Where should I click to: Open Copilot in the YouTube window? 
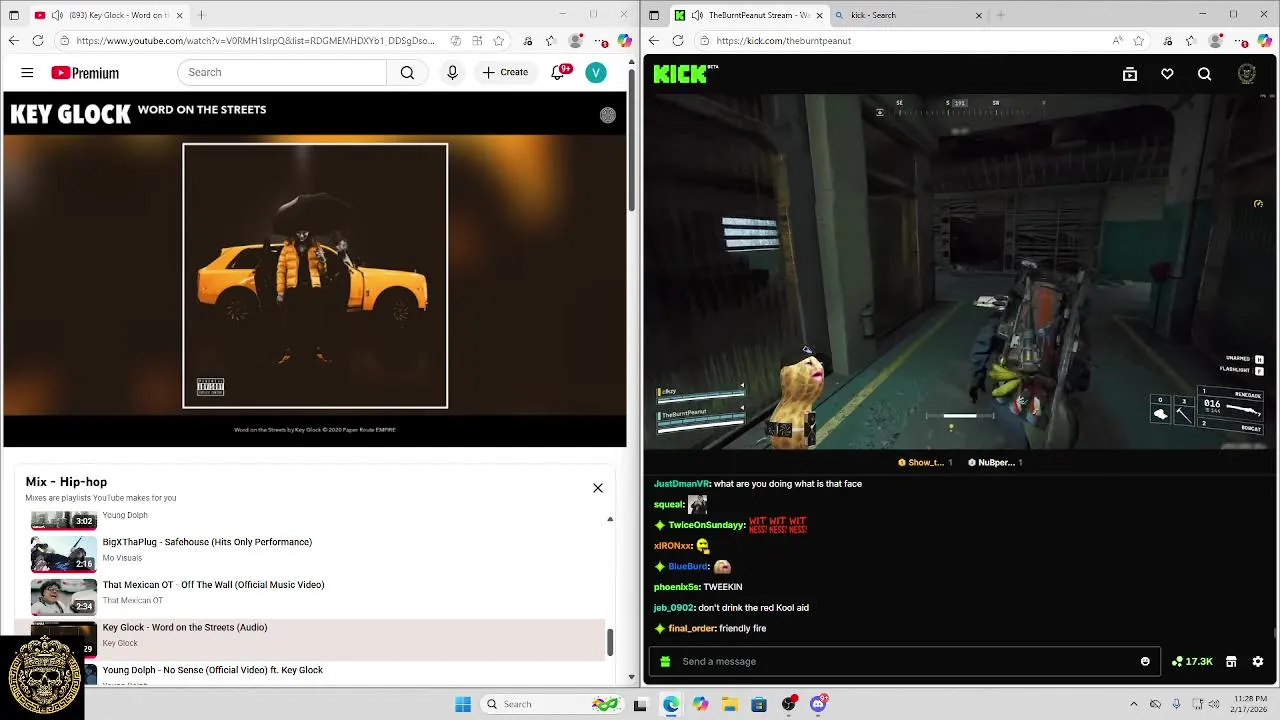[x=624, y=41]
